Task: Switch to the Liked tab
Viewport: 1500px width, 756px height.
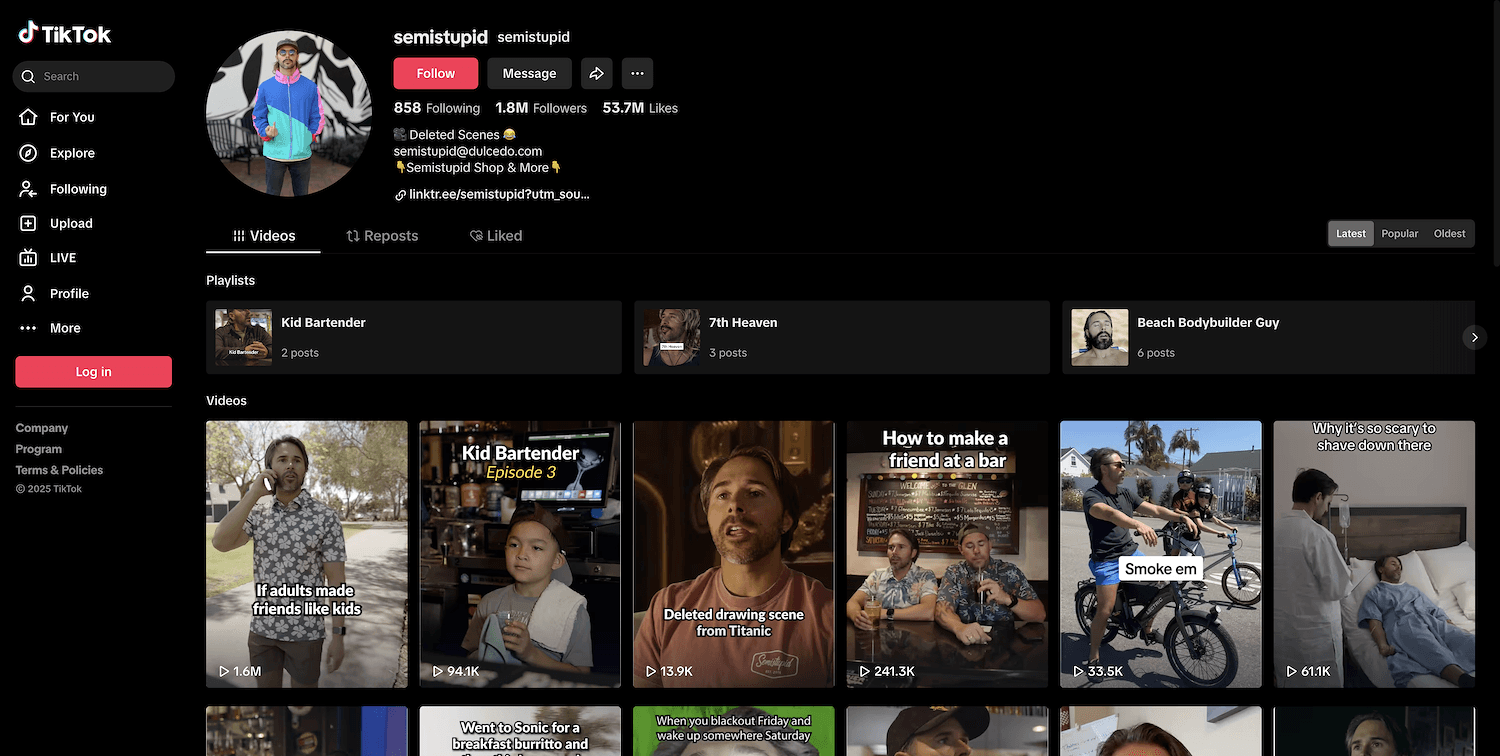Action: (x=496, y=236)
